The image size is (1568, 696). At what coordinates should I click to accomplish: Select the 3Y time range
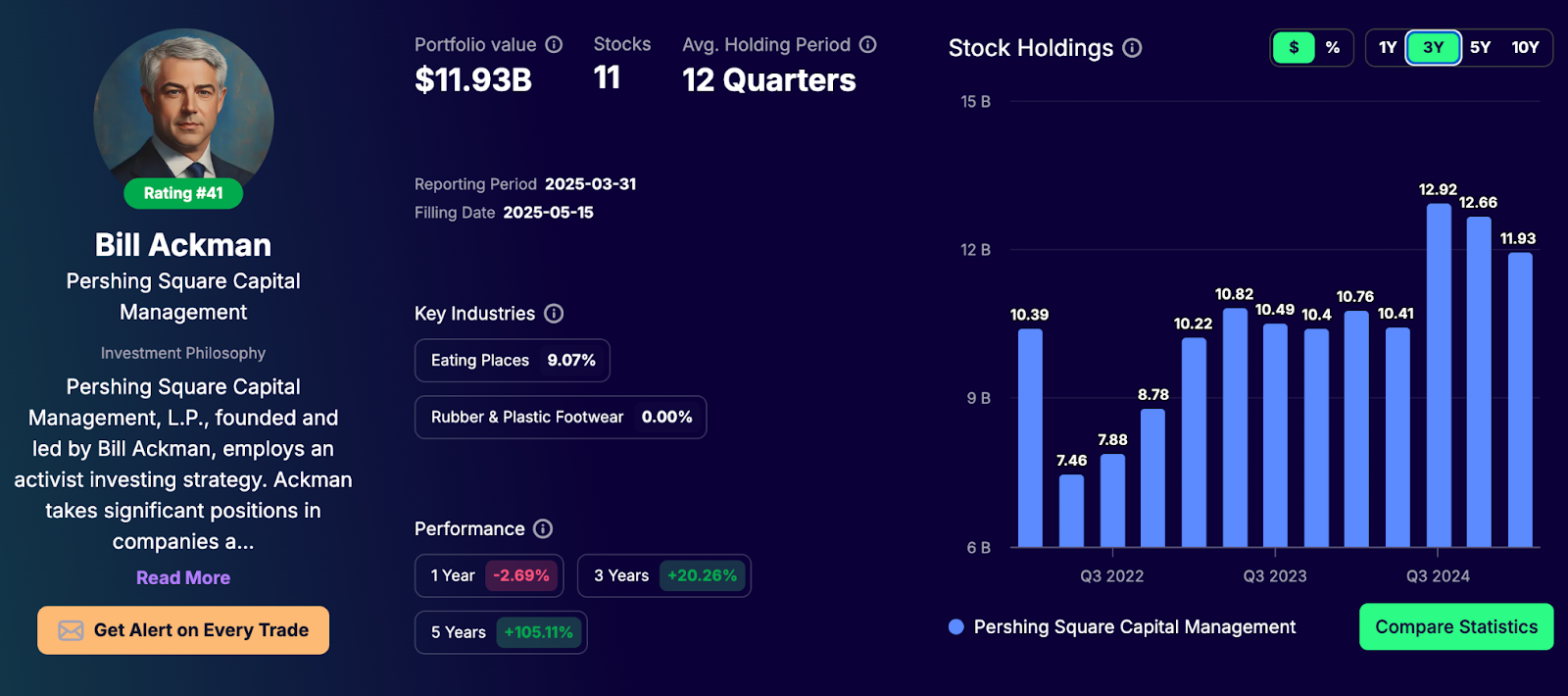point(1434,47)
